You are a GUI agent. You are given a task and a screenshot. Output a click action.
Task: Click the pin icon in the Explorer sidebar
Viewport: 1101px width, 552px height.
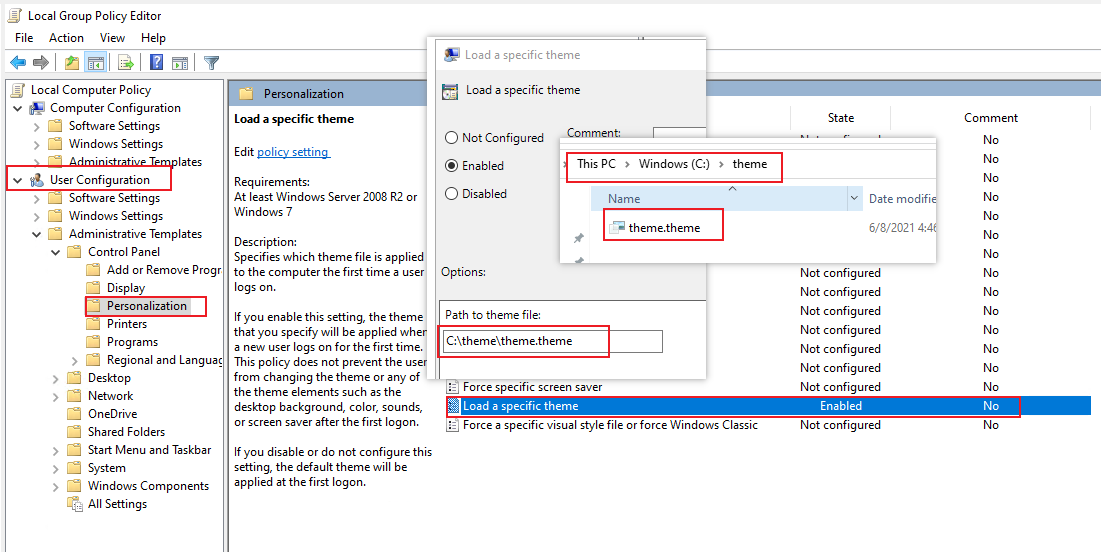point(579,239)
